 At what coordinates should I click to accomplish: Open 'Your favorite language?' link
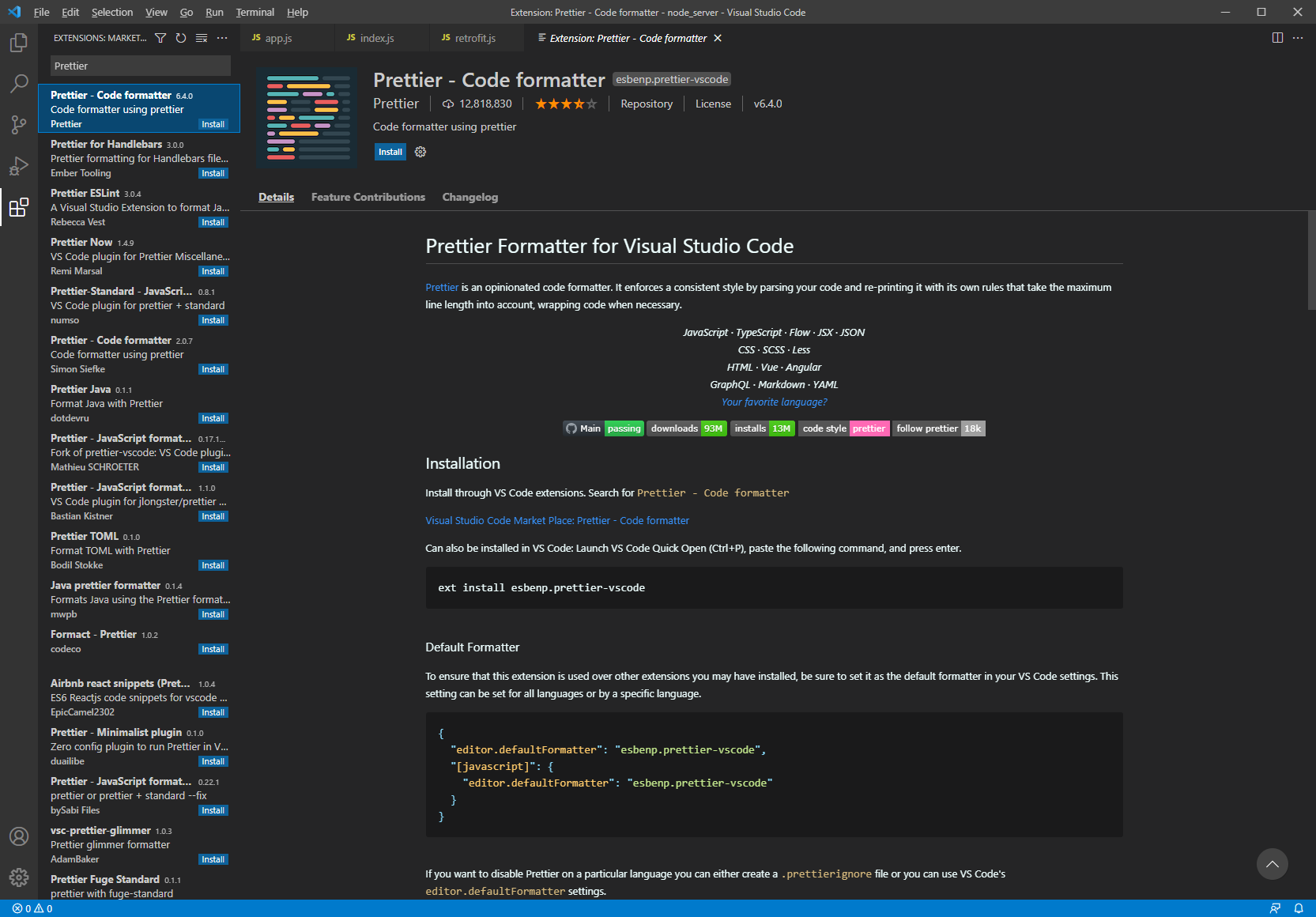[774, 402]
